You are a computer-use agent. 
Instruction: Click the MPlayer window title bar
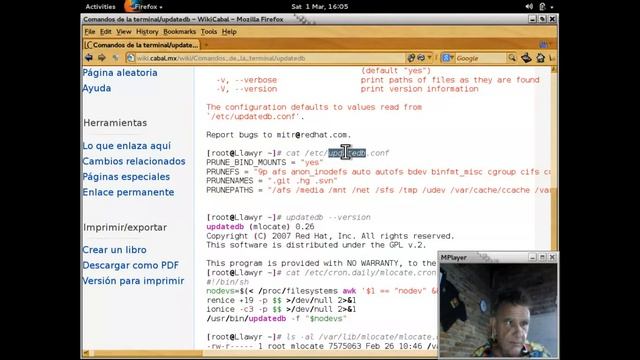click(x=484, y=257)
